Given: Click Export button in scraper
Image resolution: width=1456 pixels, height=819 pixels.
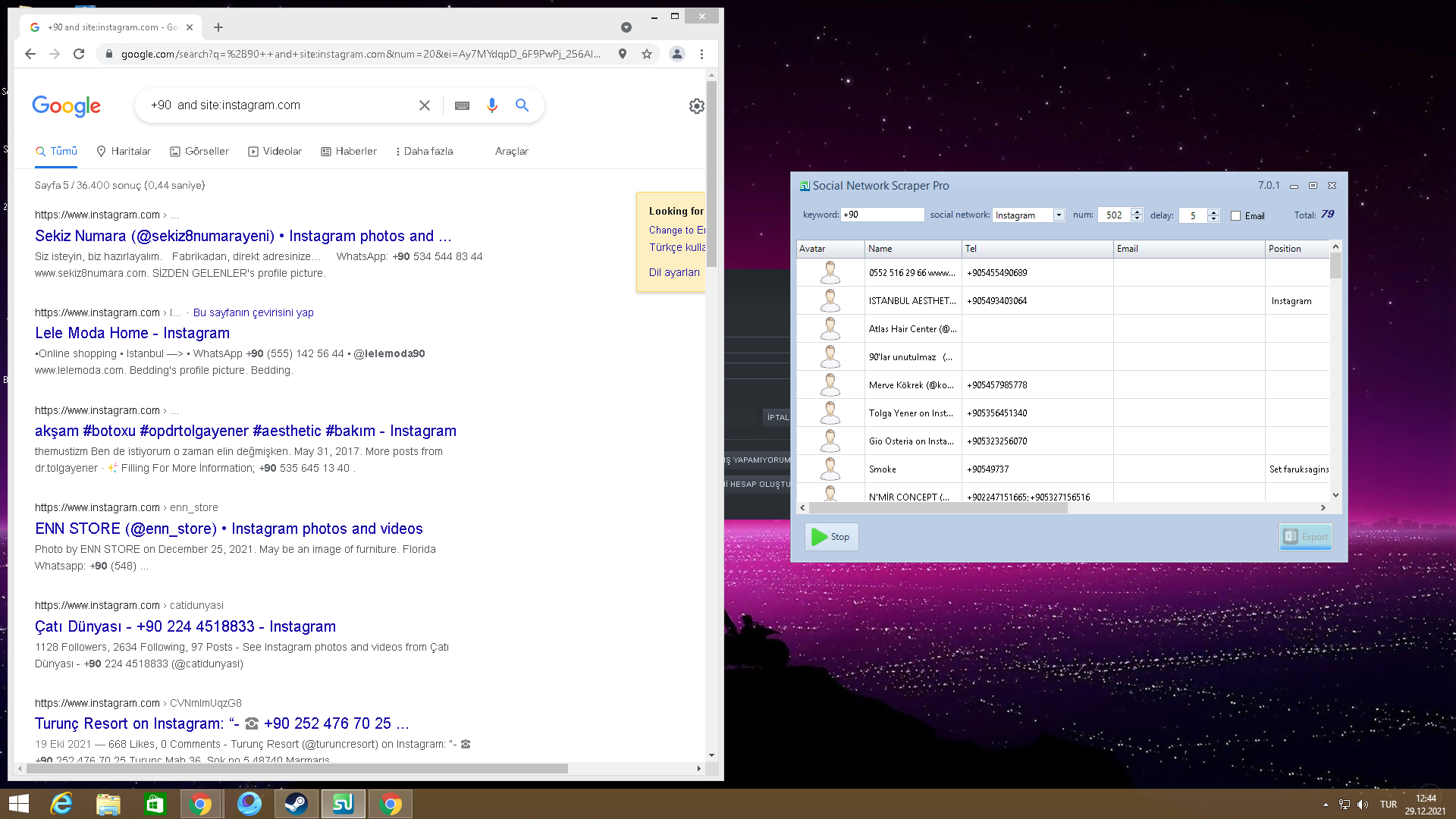Looking at the screenshot, I should [1305, 537].
